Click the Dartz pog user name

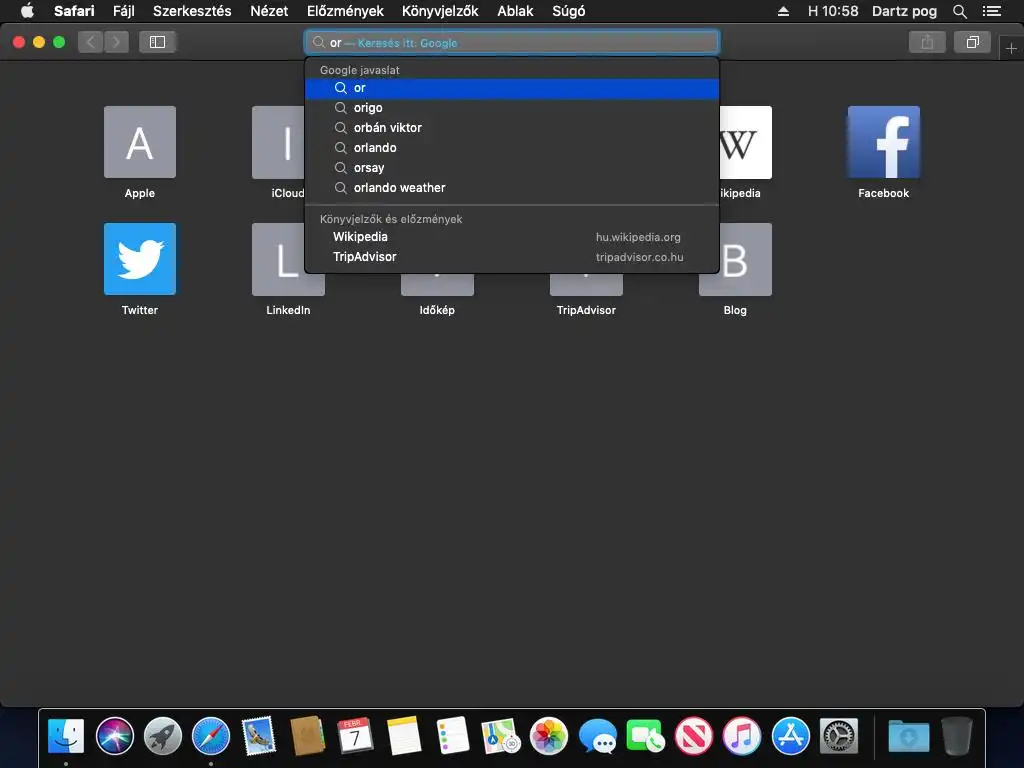[x=904, y=11]
